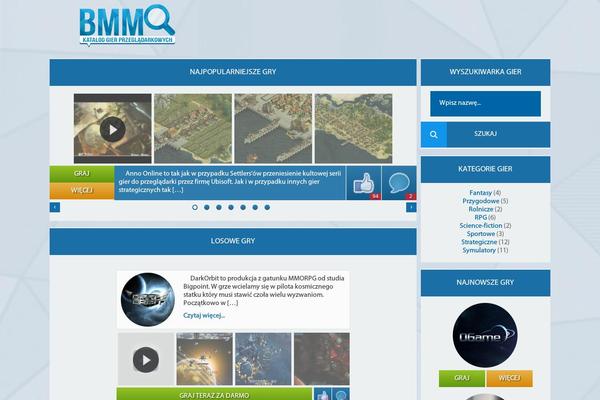Select the third carousel dot
The image size is (600, 400).
click(219, 207)
